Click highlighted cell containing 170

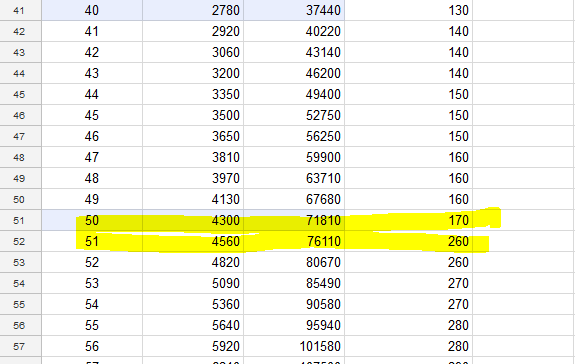pyautogui.click(x=409, y=220)
